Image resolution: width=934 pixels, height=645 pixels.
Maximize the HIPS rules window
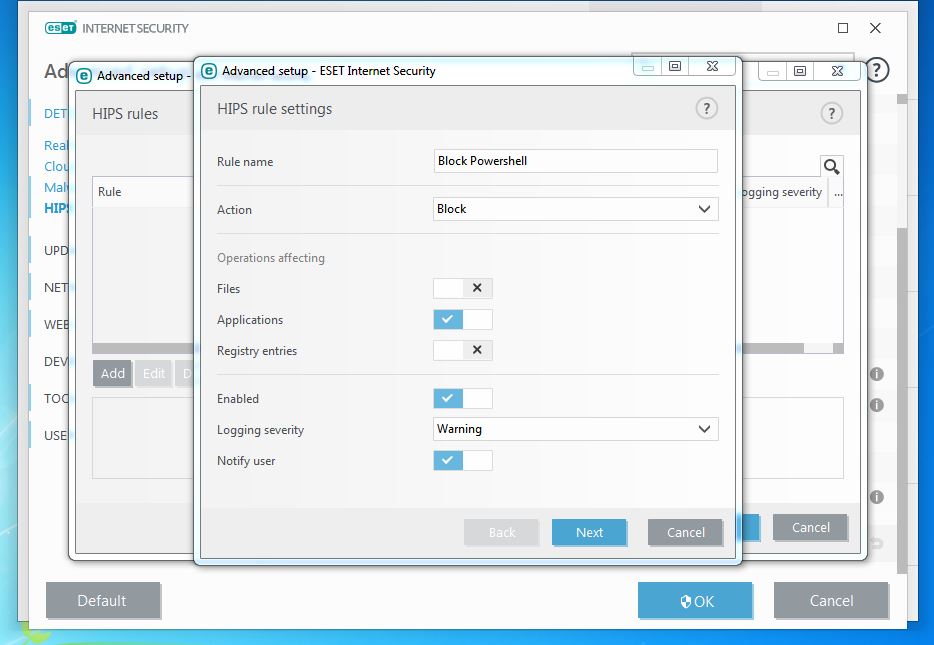[800, 71]
